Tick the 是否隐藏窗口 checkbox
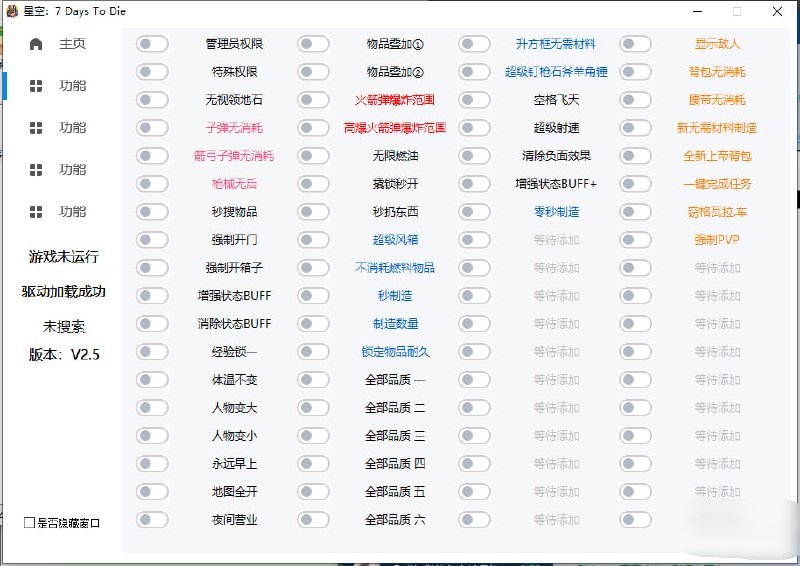Image resolution: width=800 pixels, height=566 pixels. click(x=30, y=522)
